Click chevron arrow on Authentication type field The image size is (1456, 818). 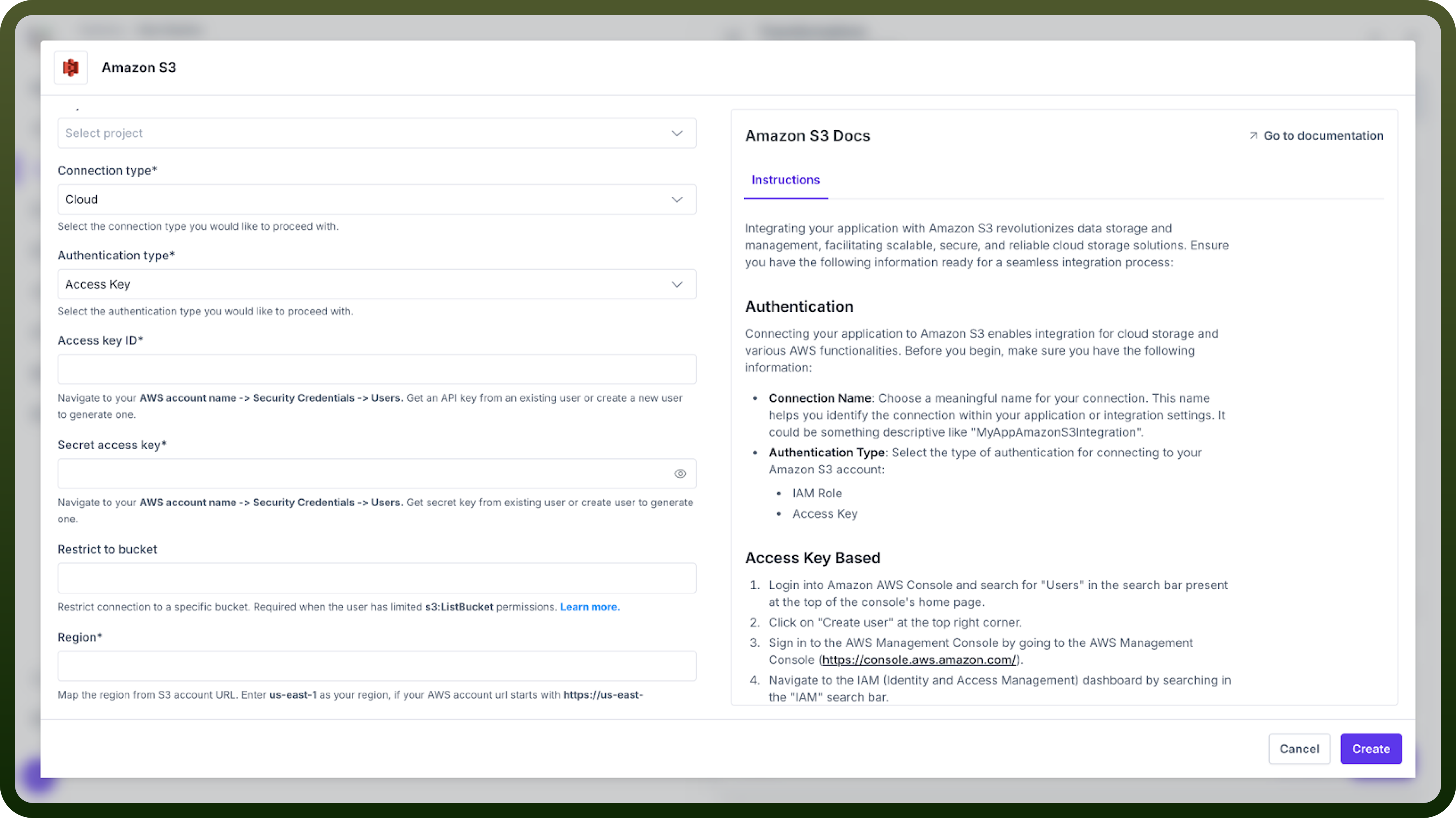677,284
